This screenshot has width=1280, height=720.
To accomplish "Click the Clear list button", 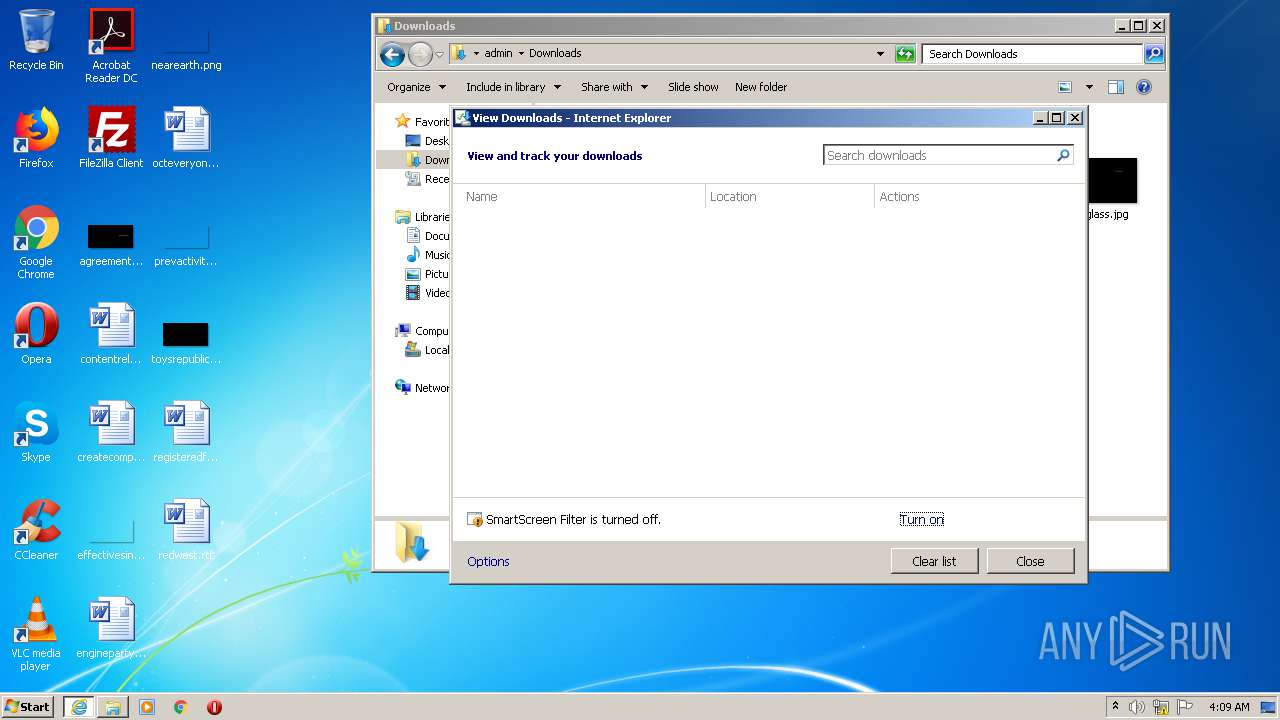I will click(934, 561).
